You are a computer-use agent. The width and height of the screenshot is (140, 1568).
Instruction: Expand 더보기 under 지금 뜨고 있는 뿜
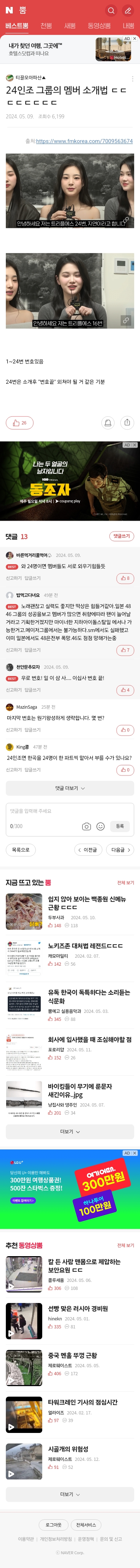coord(70,1132)
